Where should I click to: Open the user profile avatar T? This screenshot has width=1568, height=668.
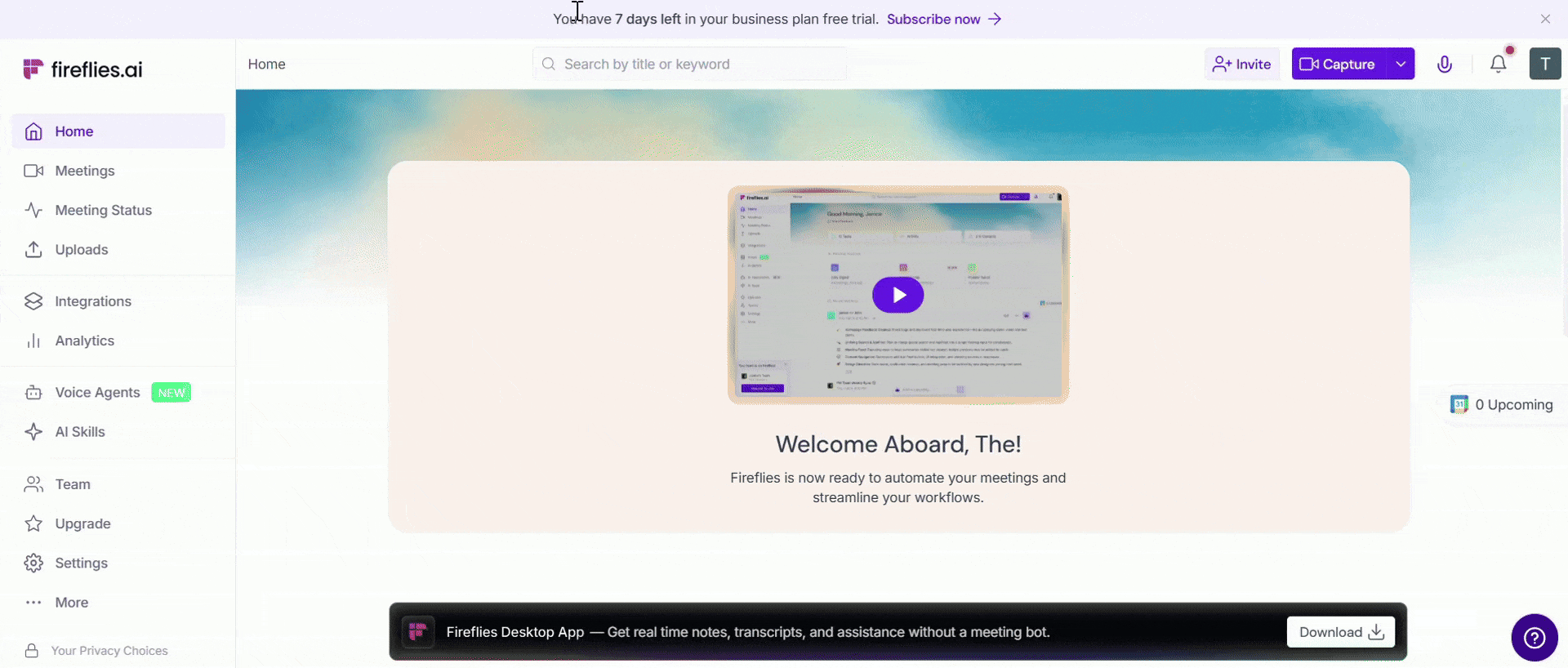coord(1545,64)
